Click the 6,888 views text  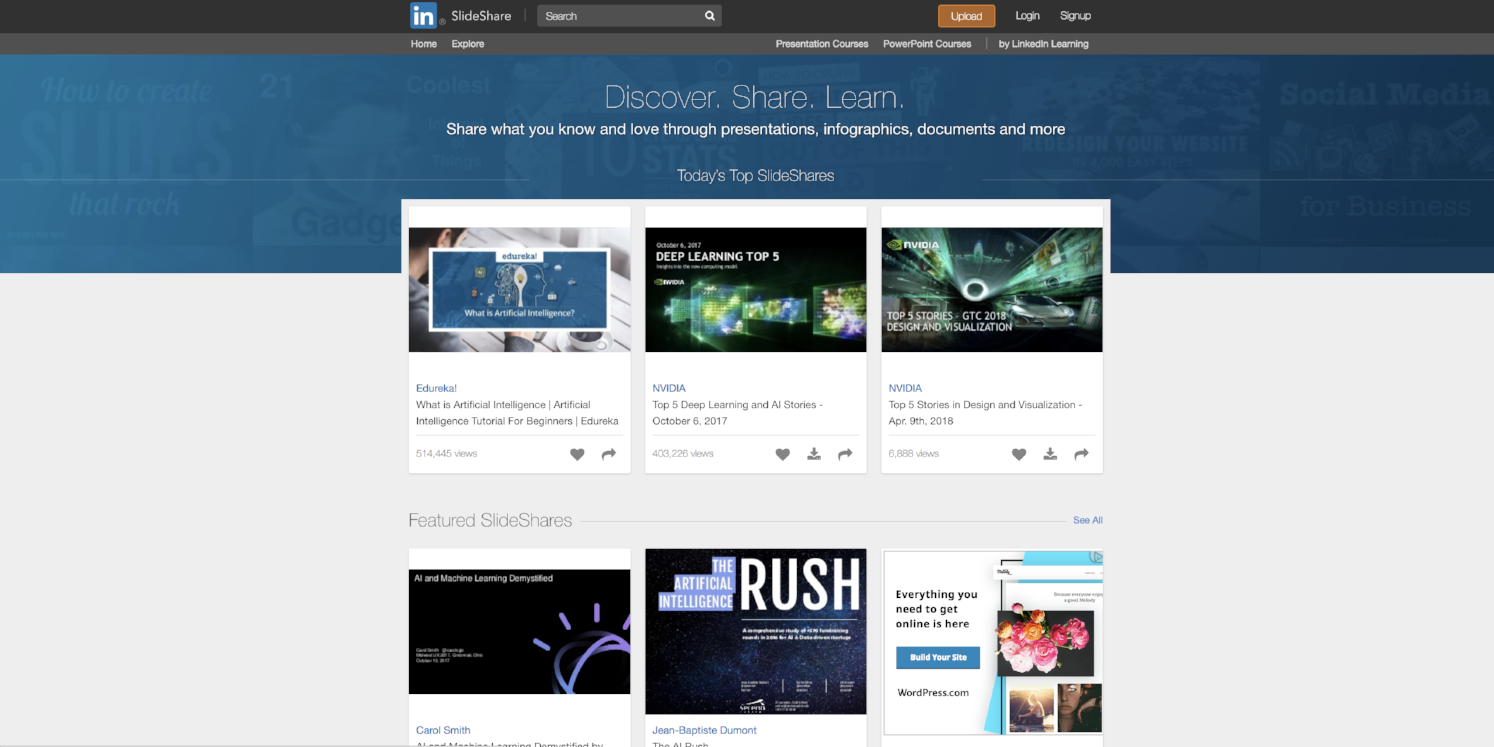click(x=914, y=454)
